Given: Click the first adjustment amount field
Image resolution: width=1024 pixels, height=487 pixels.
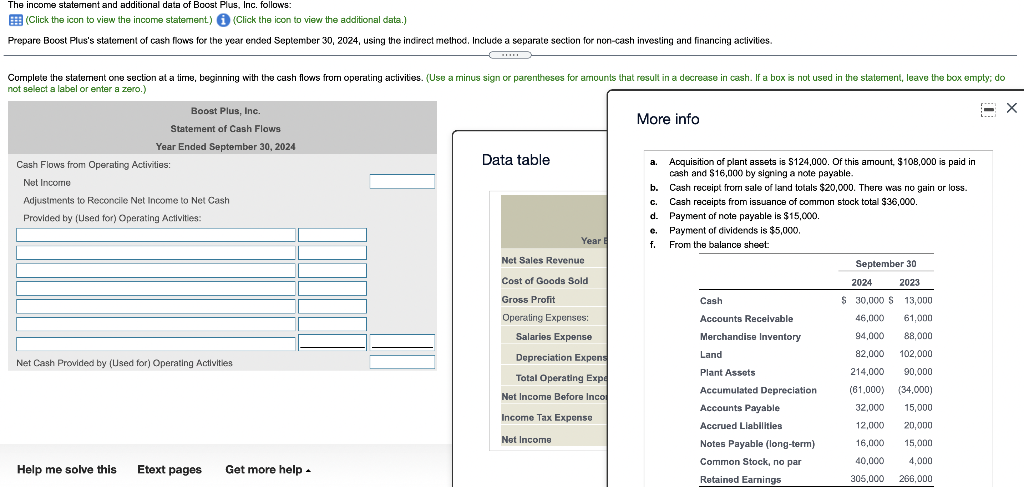Looking at the screenshot, I should [x=332, y=234].
